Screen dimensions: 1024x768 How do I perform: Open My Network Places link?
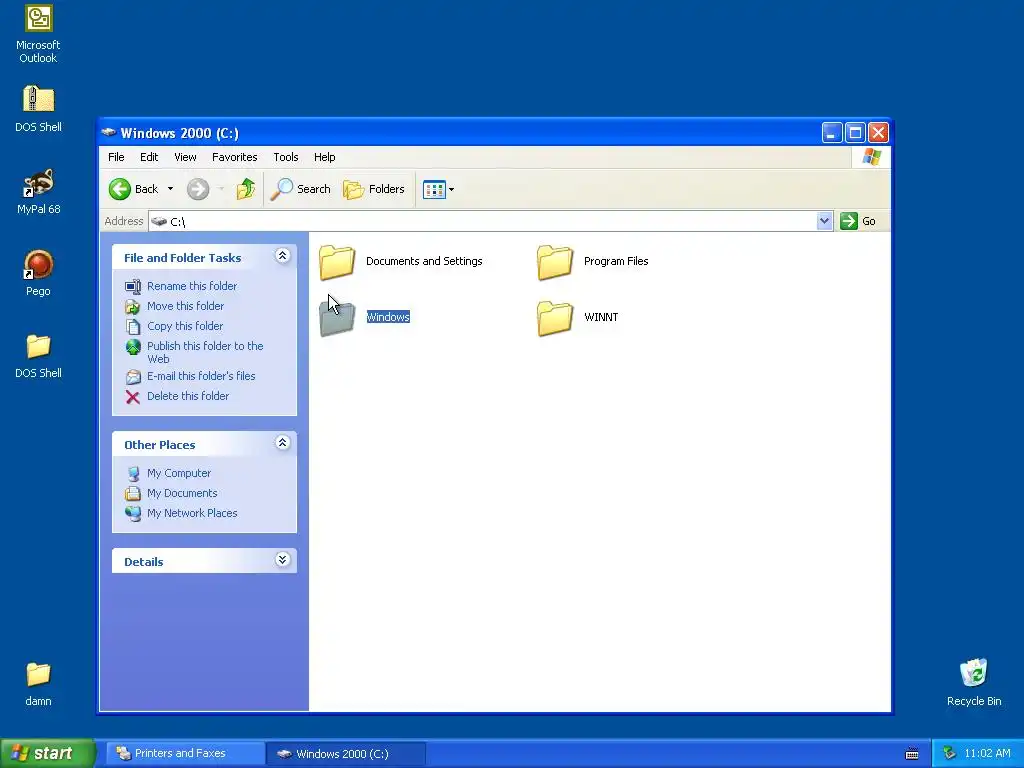192,513
